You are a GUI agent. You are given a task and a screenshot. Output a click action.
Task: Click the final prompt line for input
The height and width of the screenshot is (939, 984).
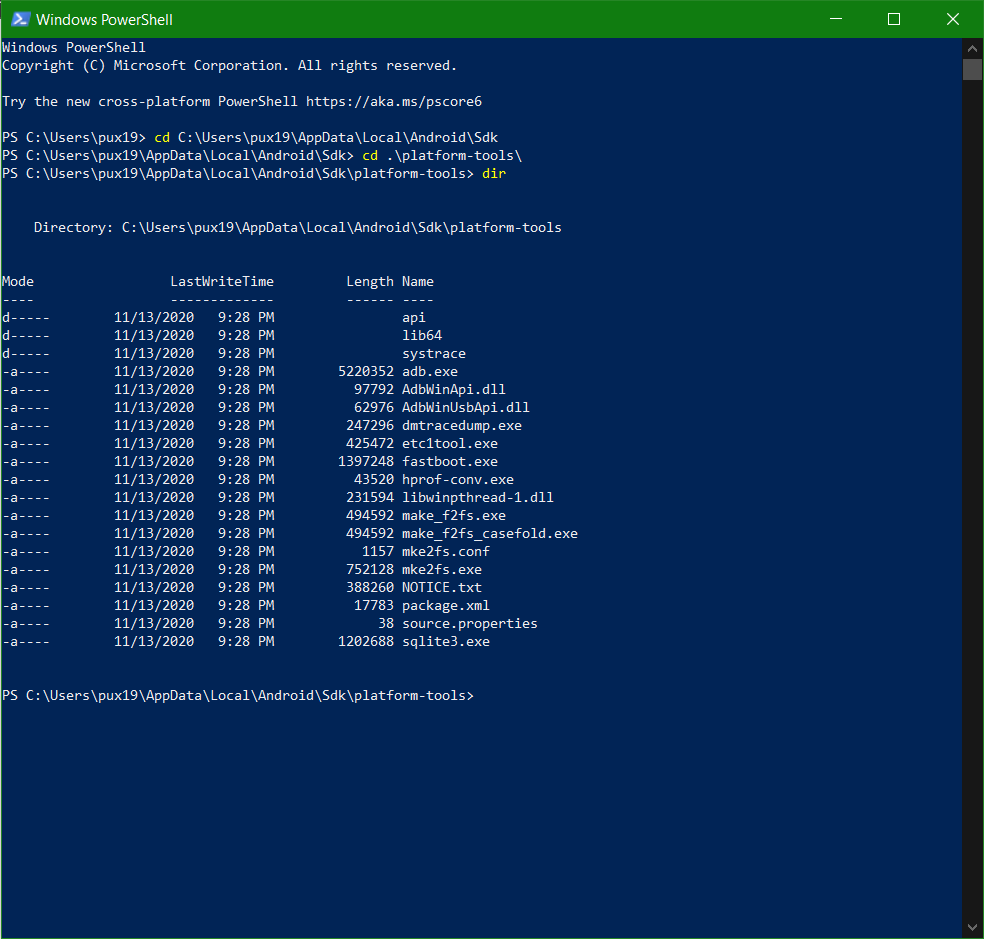[x=238, y=695]
